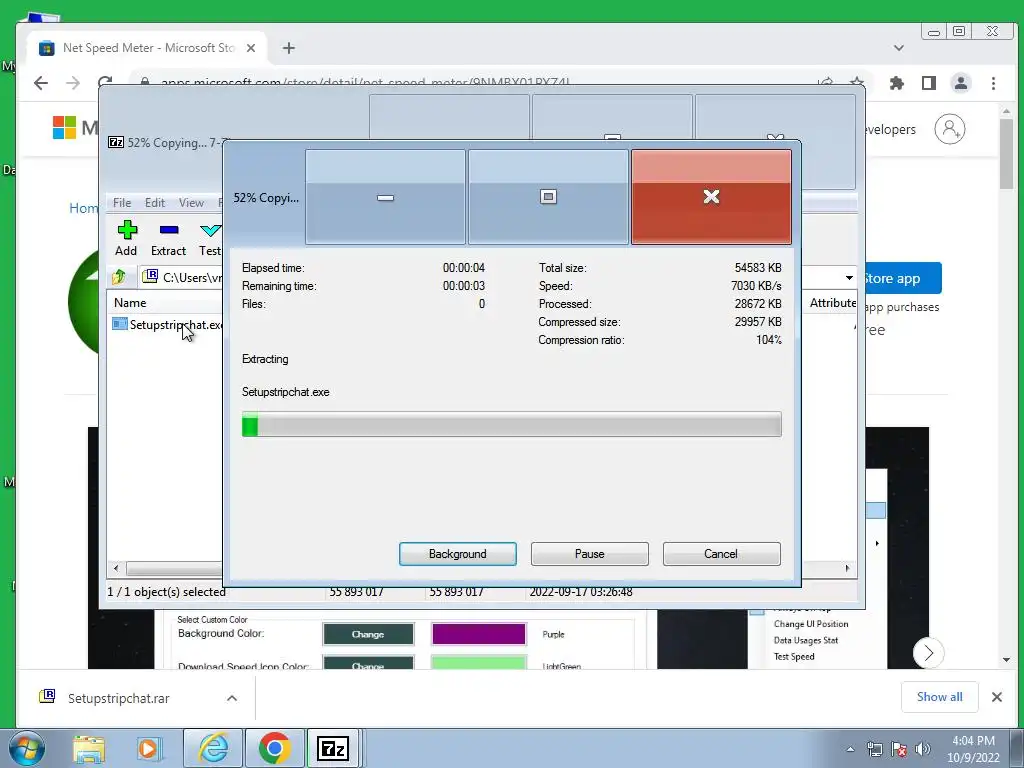1024x768 pixels.
Task: Click the bookmark star in address bar
Action: tap(857, 82)
